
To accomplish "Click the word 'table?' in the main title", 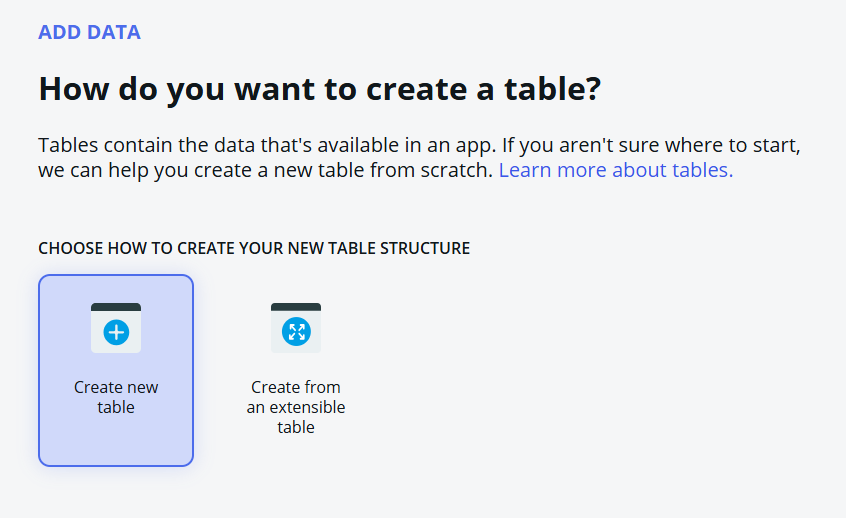I will click(552, 88).
